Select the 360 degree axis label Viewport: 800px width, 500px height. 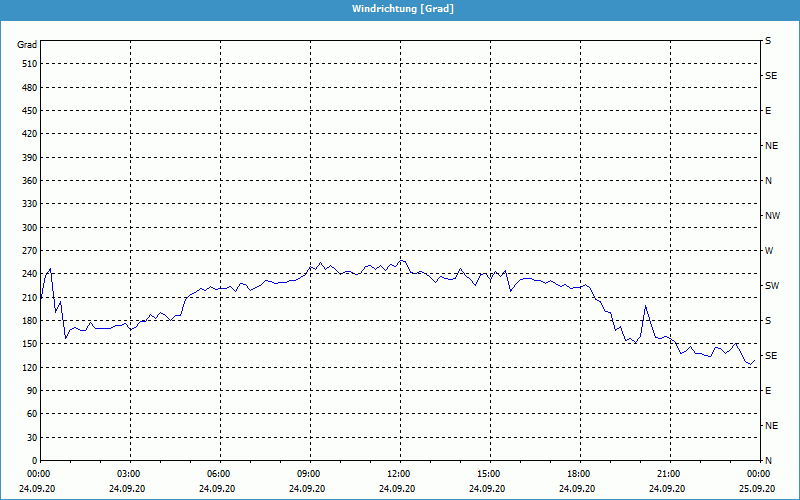27,181
